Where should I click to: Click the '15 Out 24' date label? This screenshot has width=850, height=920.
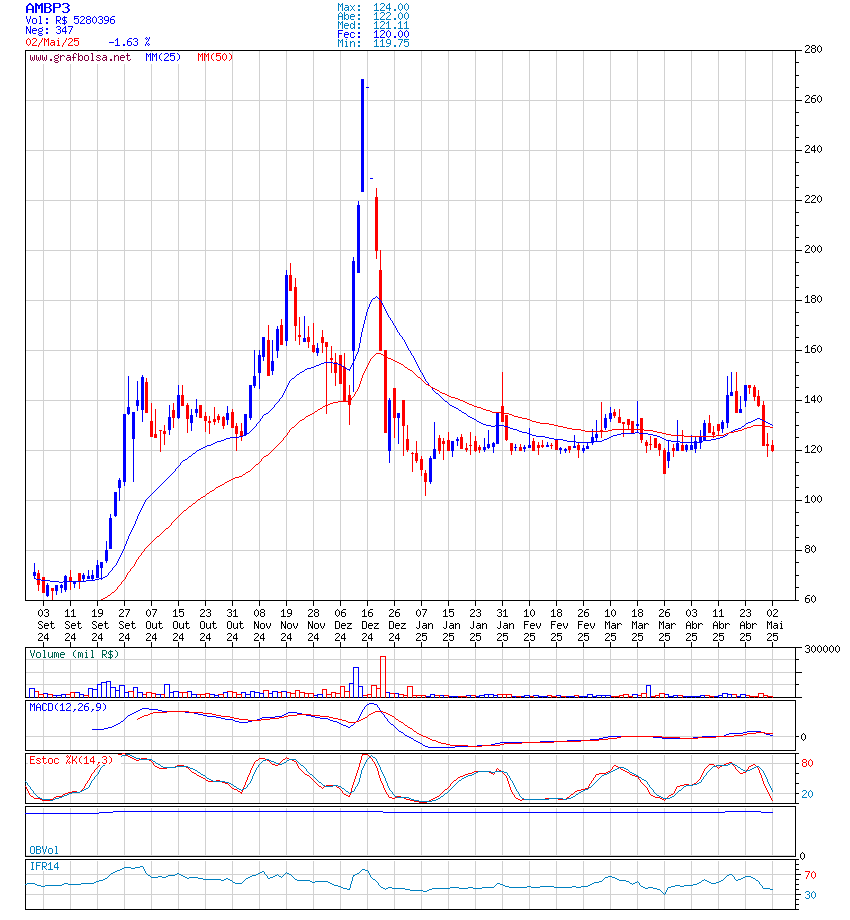[x=179, y=625]
